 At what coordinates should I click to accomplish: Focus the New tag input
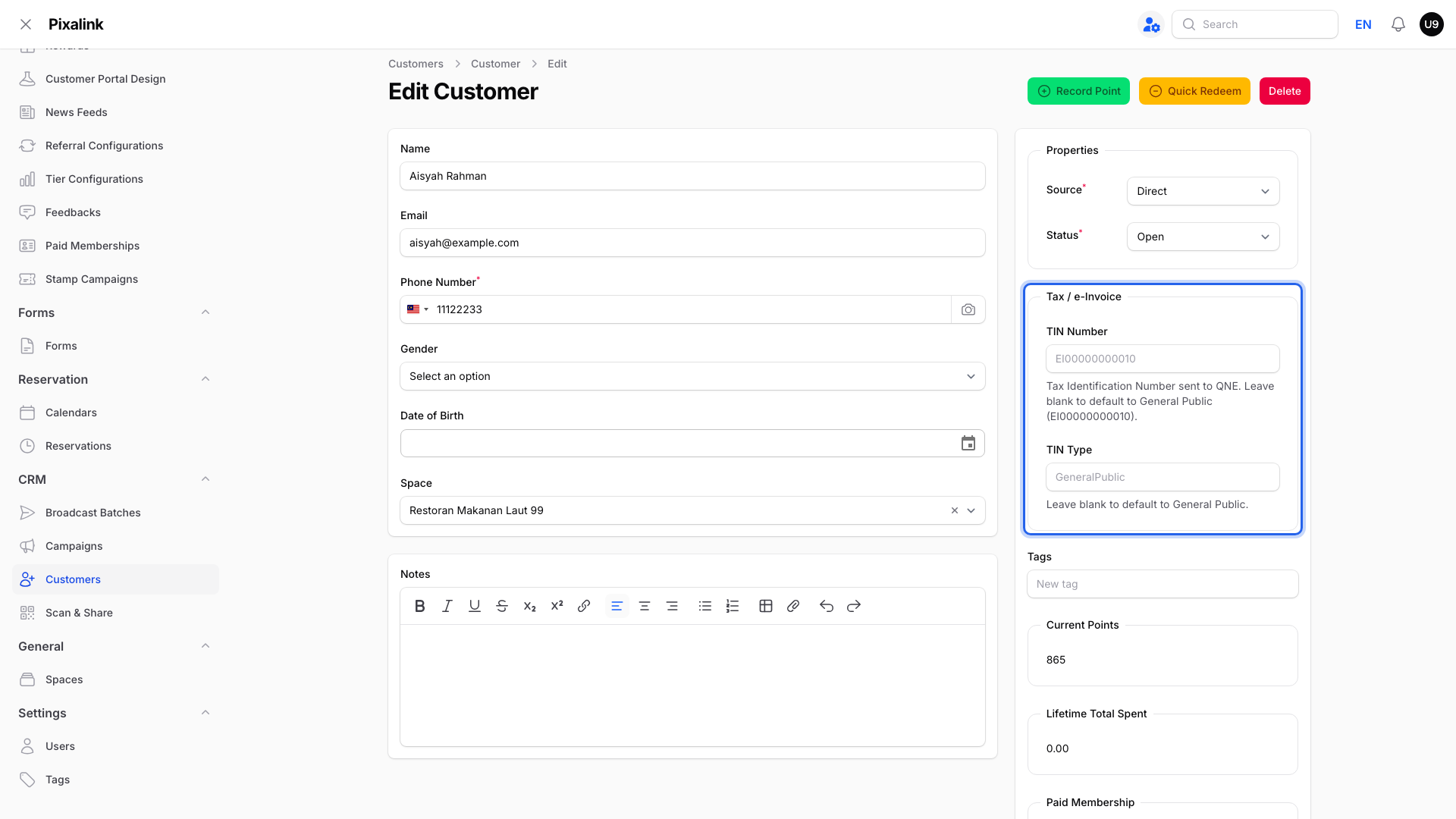(1163, 584)
